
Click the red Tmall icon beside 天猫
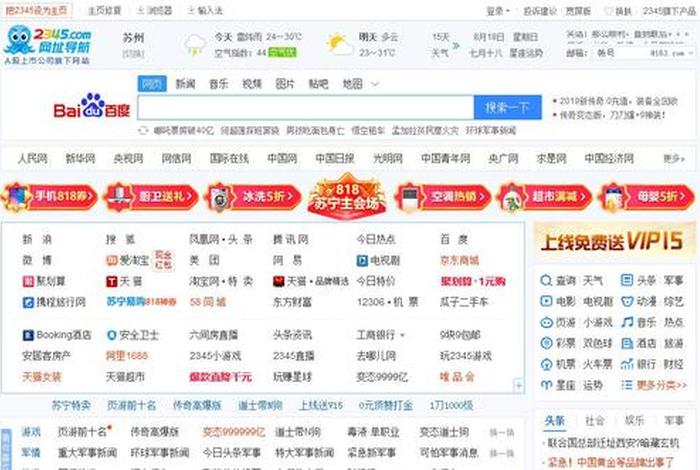point(111,281)
